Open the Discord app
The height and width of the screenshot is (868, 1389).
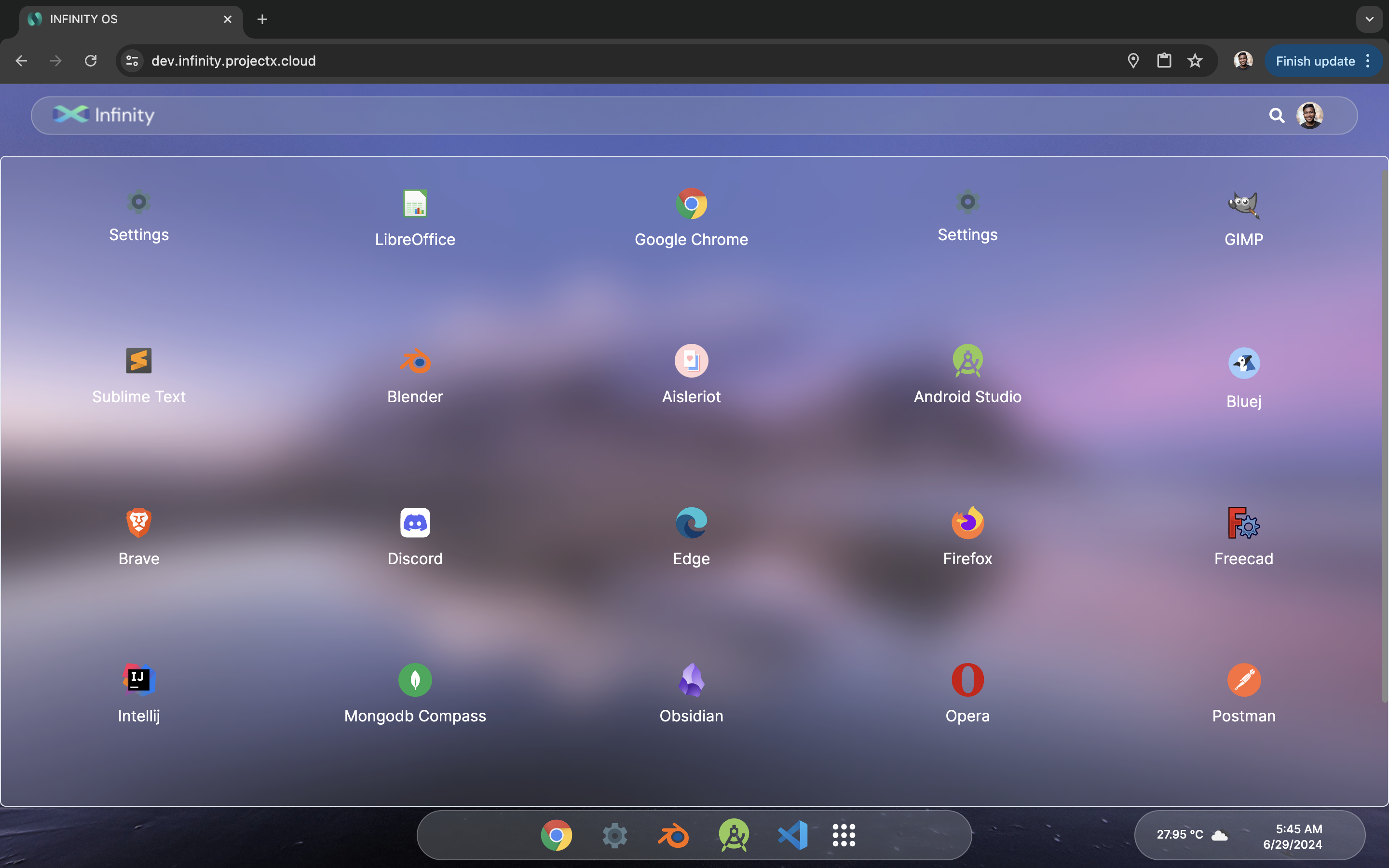[x=415, y=537]
